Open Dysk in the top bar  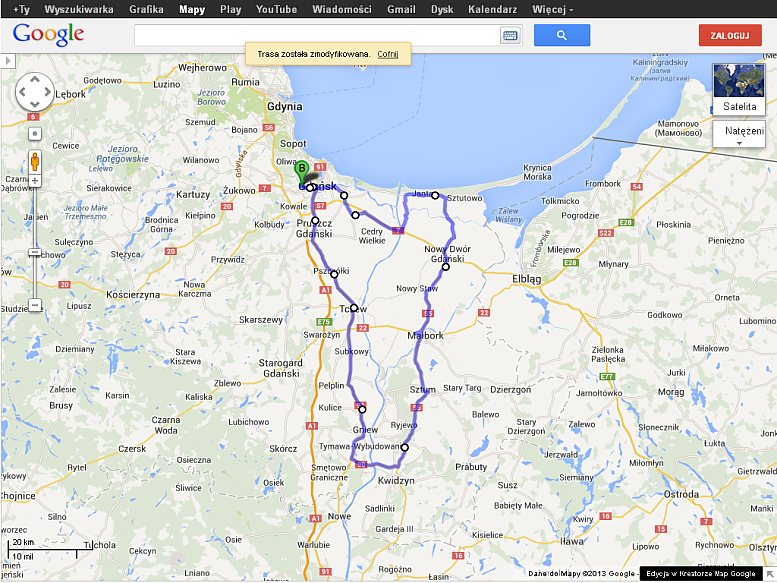[442, 9]
